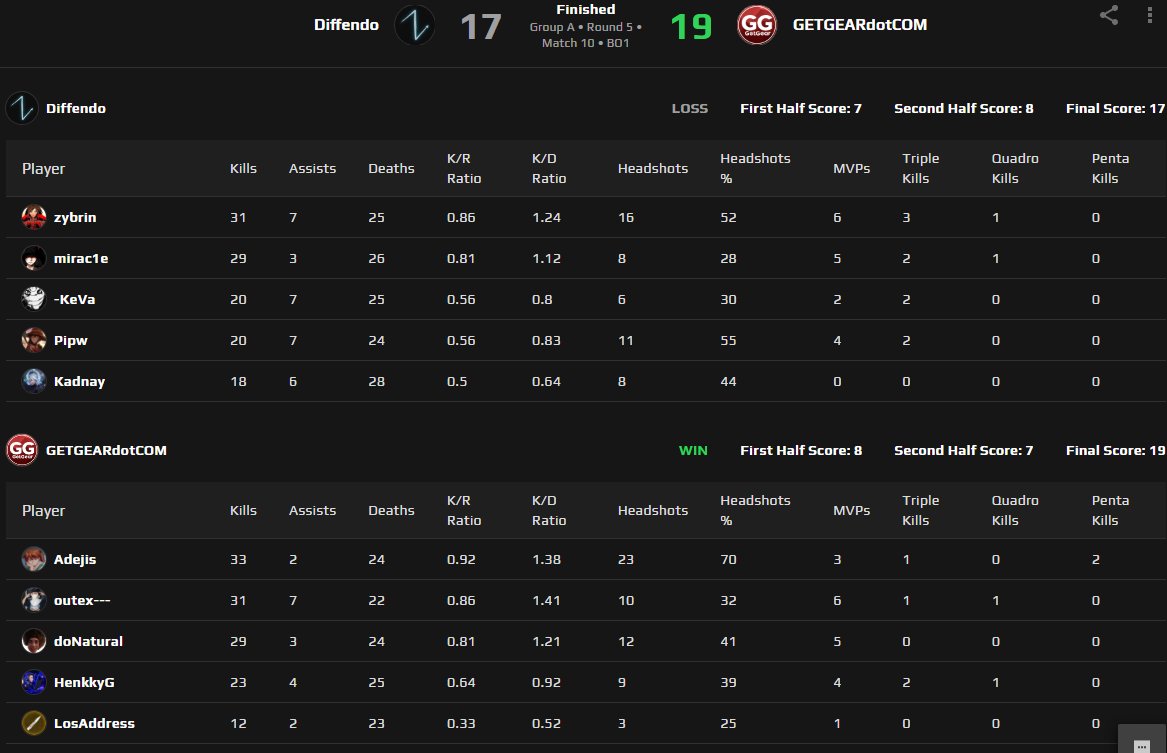1167x753 pixels.
Task: Click GETGEARdotCOM's Second Half Score: 7
Action: tap(963, 450)
